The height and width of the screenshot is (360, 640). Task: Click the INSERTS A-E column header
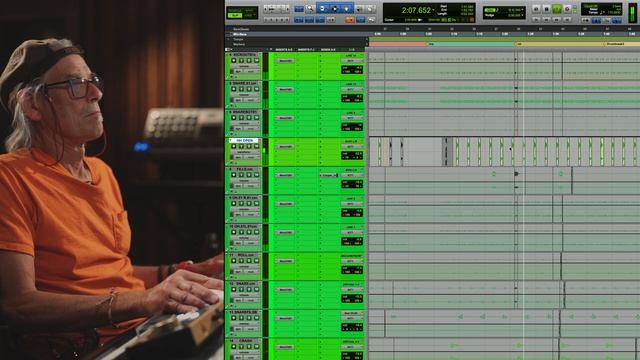(x=283, y=49)
